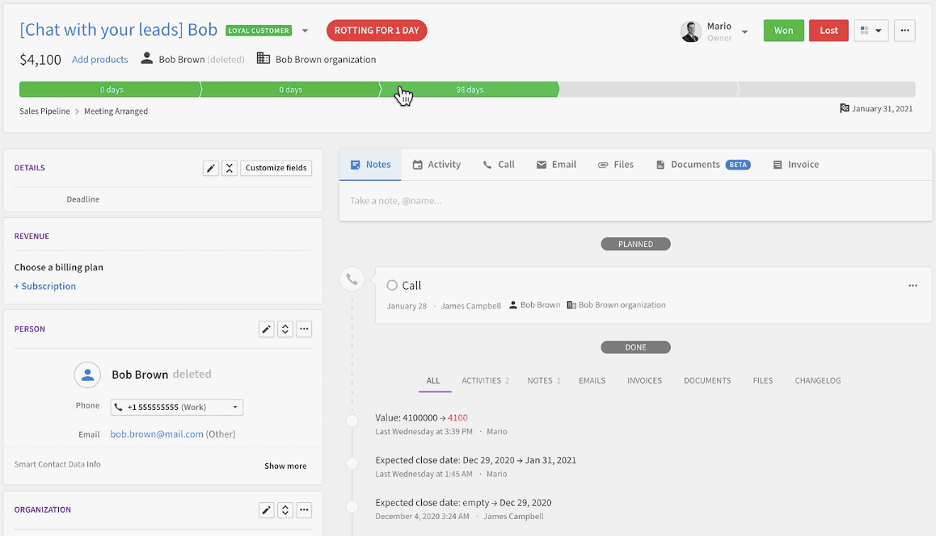This screenshot has height=536, width=936.
Task: Switch to Email tab
Action: (x=556, y=165)
